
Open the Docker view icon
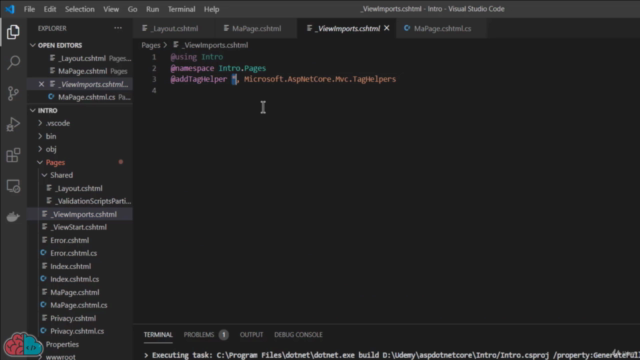click(x=13, y=217)
